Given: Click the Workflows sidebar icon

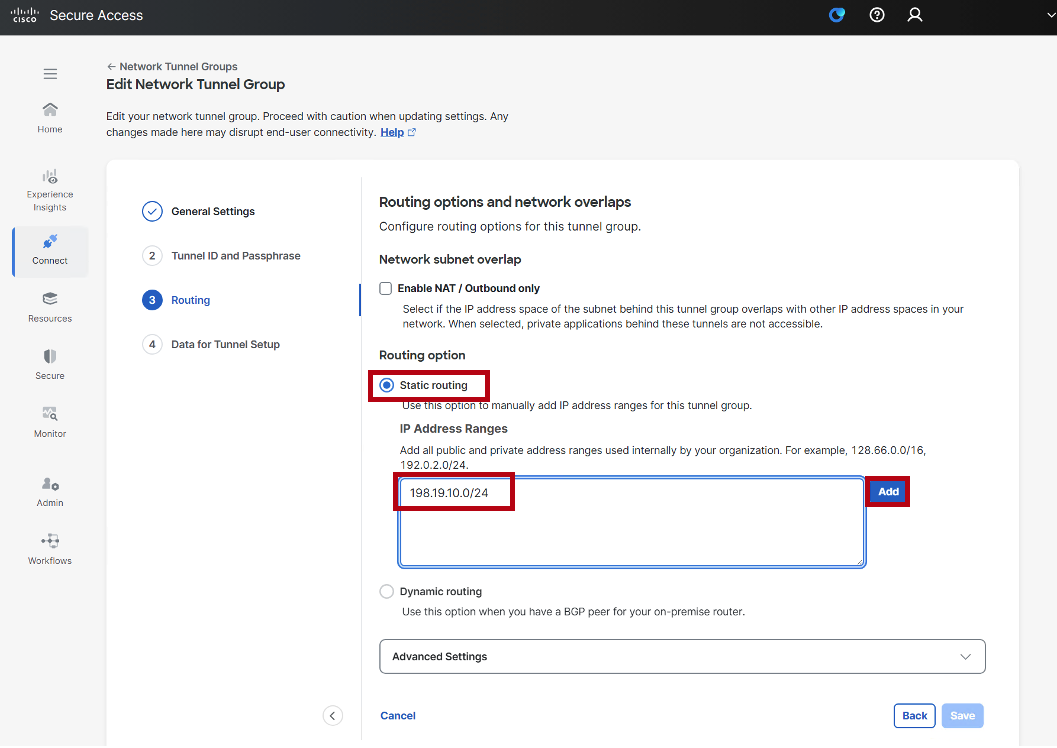Looking at the screenshot, I should pos(49,548).
